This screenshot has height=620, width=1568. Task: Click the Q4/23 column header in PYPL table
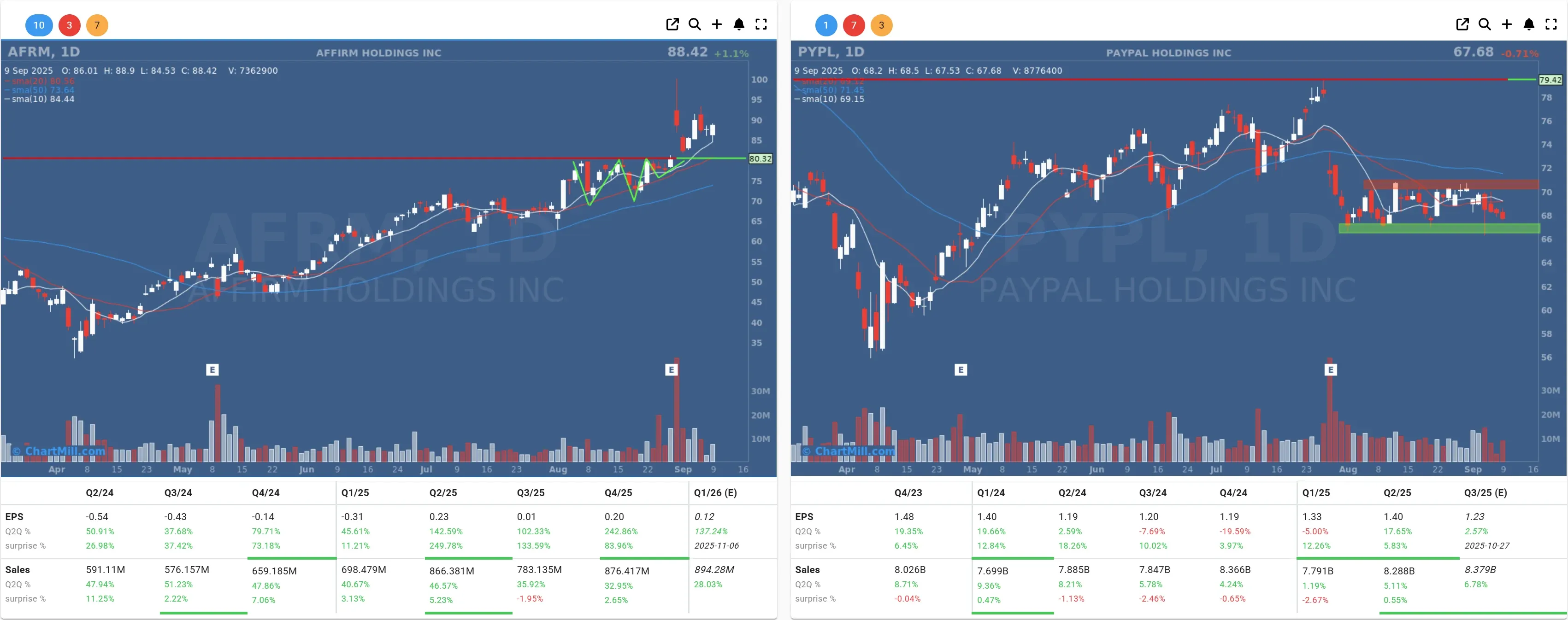(x=908, y=492)
